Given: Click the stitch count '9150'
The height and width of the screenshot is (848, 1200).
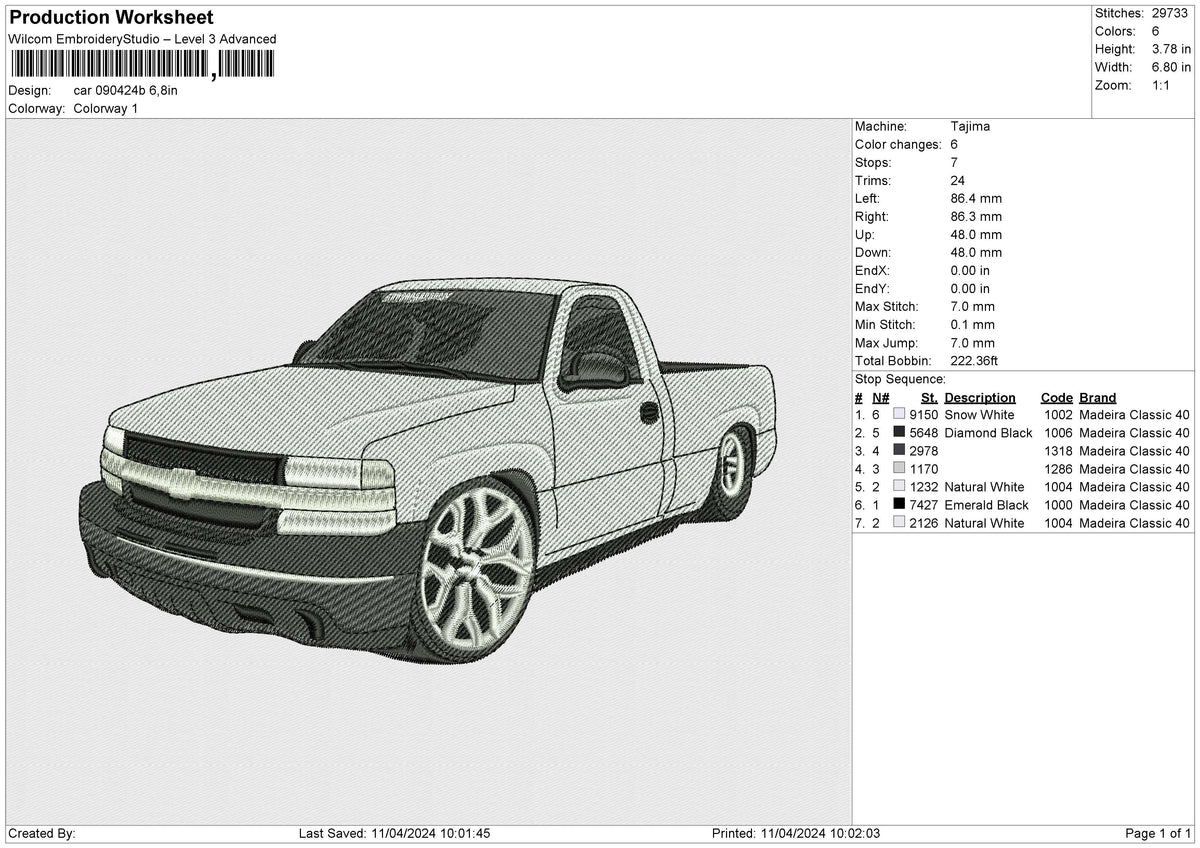Looking at the screenshot, I should [x=924, y=414].
